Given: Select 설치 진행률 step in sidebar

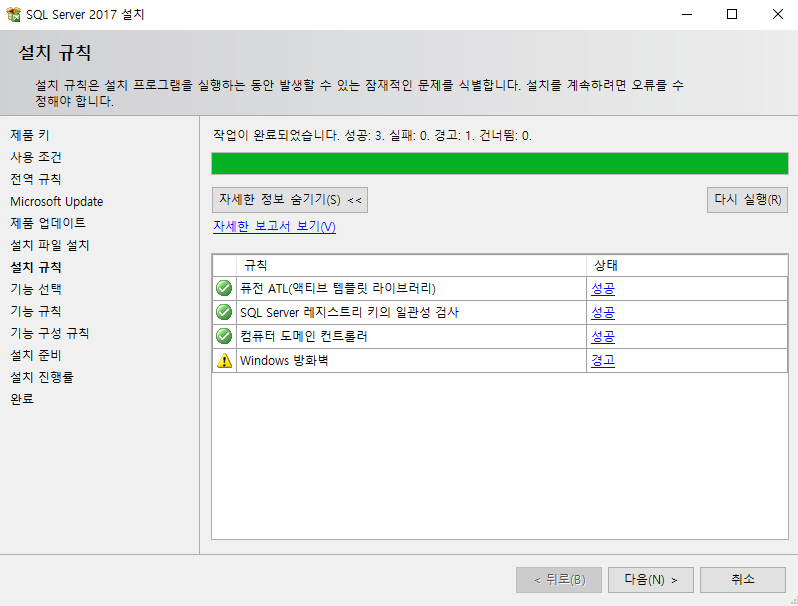Looking at the screenshot, I should tap(42, 377).
